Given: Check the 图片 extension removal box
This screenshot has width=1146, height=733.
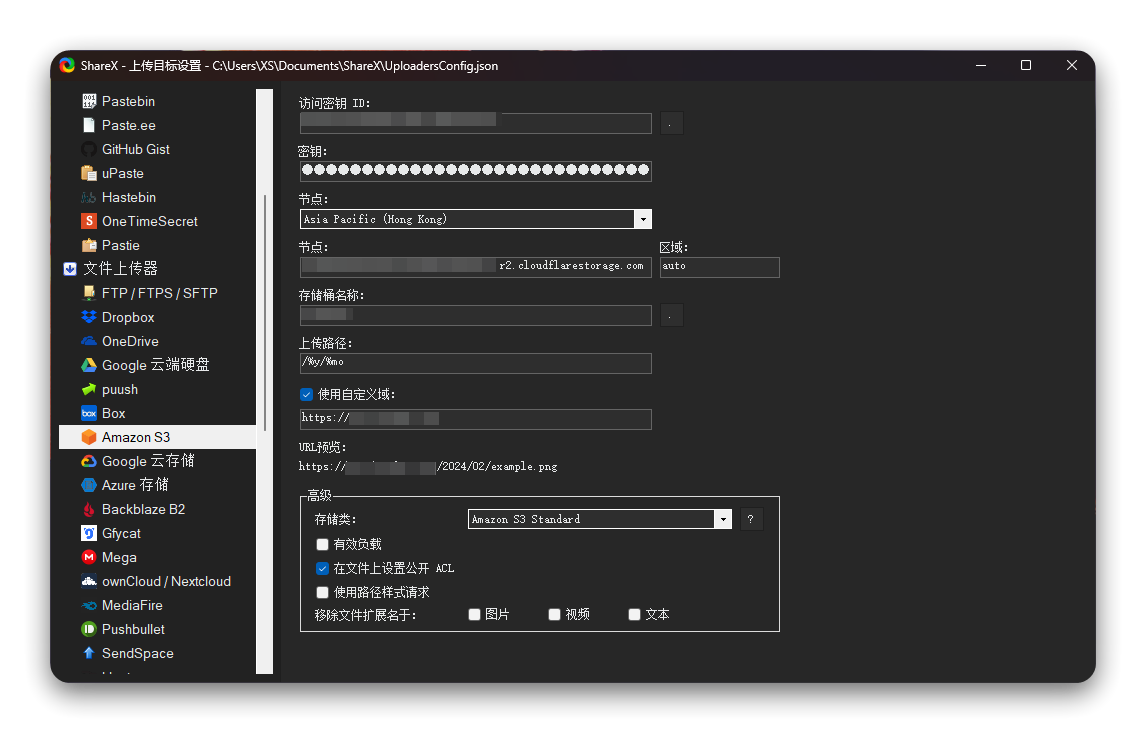Looking at the screenshot, I should [x=474, y=615].
